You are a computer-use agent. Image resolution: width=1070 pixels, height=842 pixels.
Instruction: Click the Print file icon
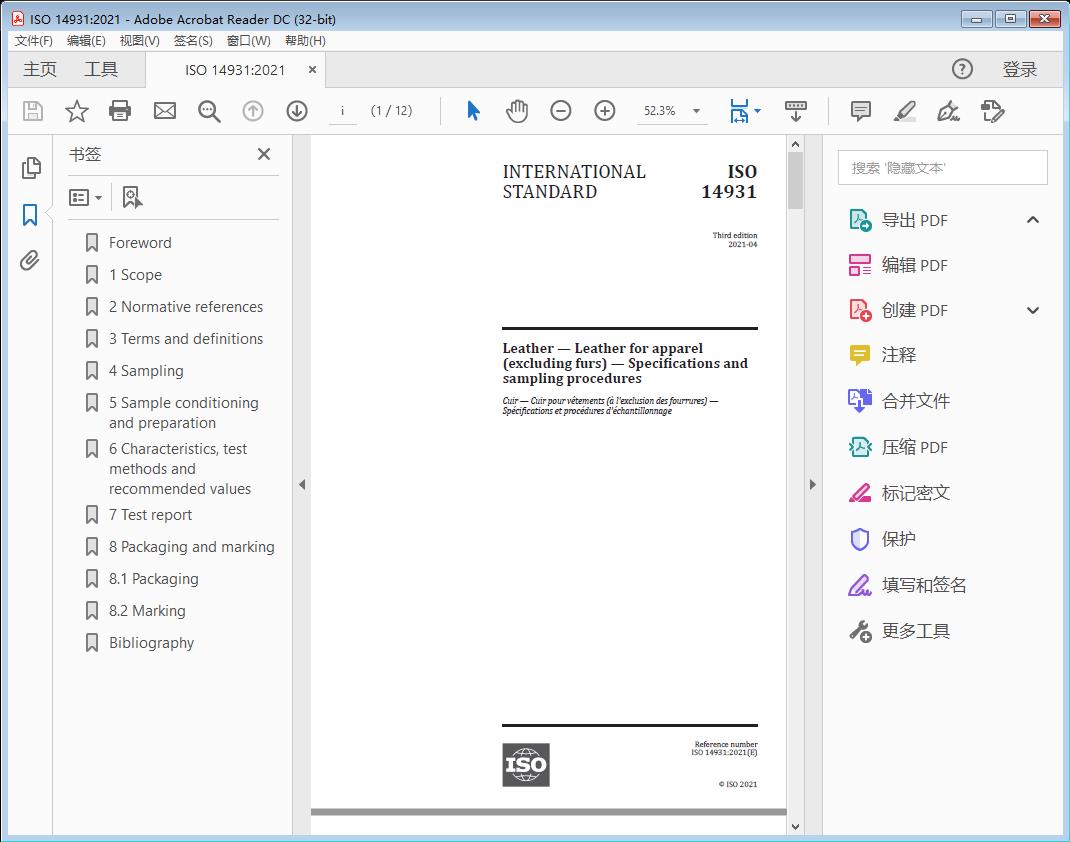pyautogui.click(x=120, y=111)
